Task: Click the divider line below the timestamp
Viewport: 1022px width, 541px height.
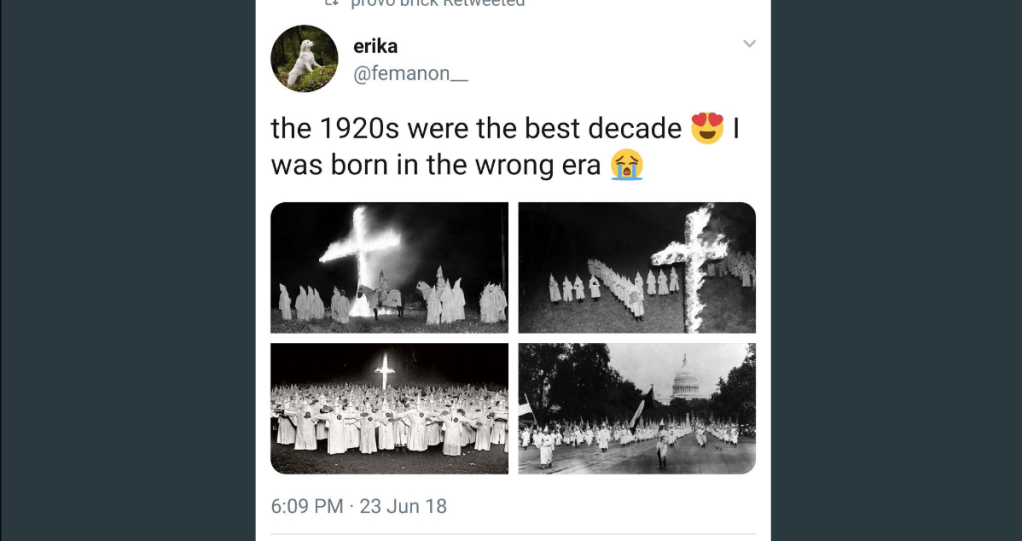Action: click(513, 534)
